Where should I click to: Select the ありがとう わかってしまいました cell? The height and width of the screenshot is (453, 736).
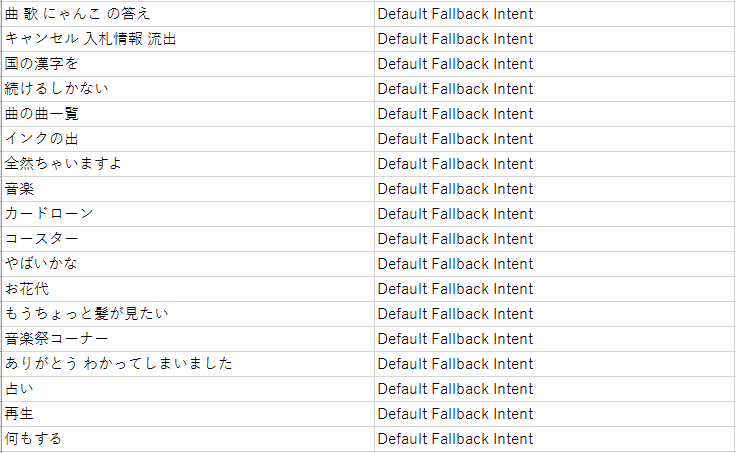coord(188,364)
